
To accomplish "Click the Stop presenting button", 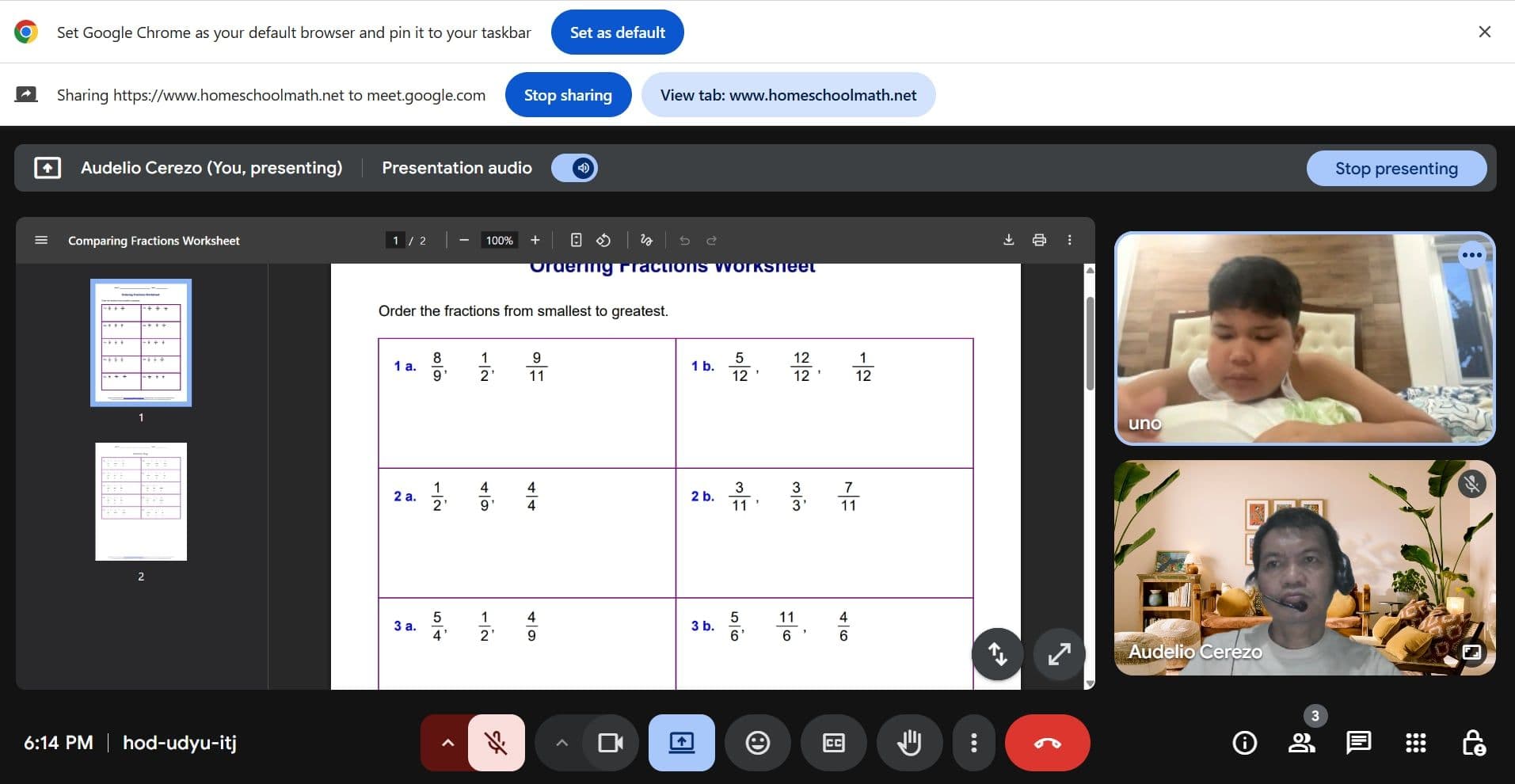I will coord(1395,169).
